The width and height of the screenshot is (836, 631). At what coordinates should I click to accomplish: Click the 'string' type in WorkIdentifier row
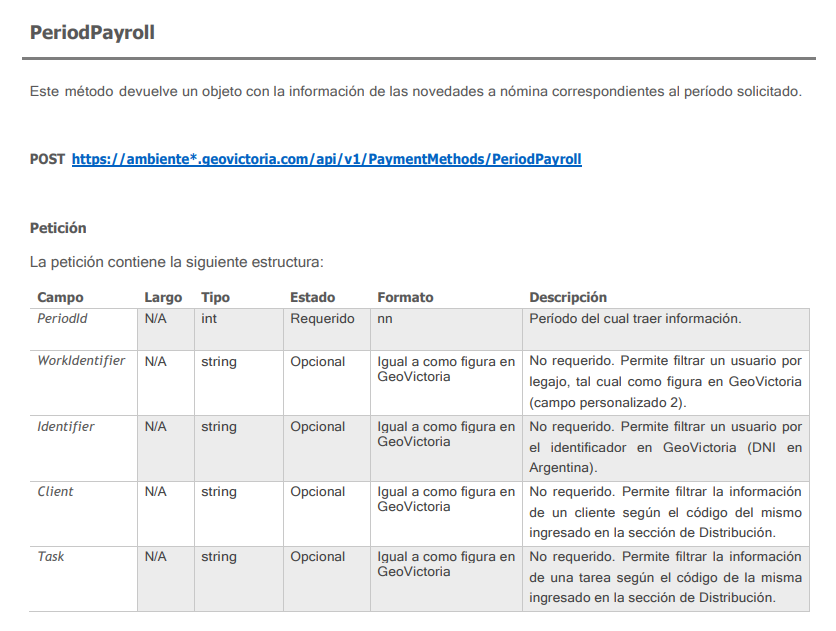pos(219,362)
